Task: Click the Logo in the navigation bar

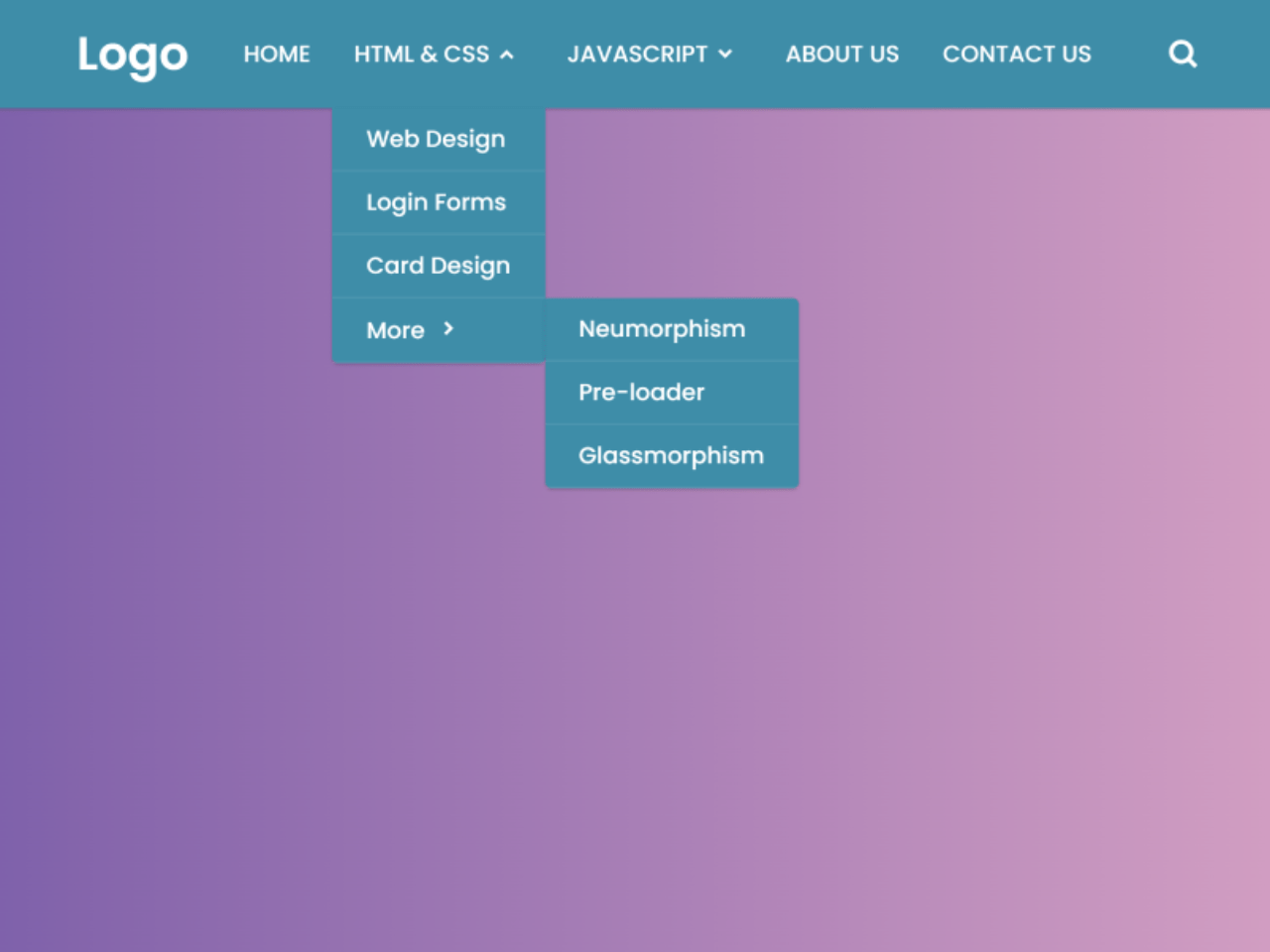Action: [x=132, y=56]
